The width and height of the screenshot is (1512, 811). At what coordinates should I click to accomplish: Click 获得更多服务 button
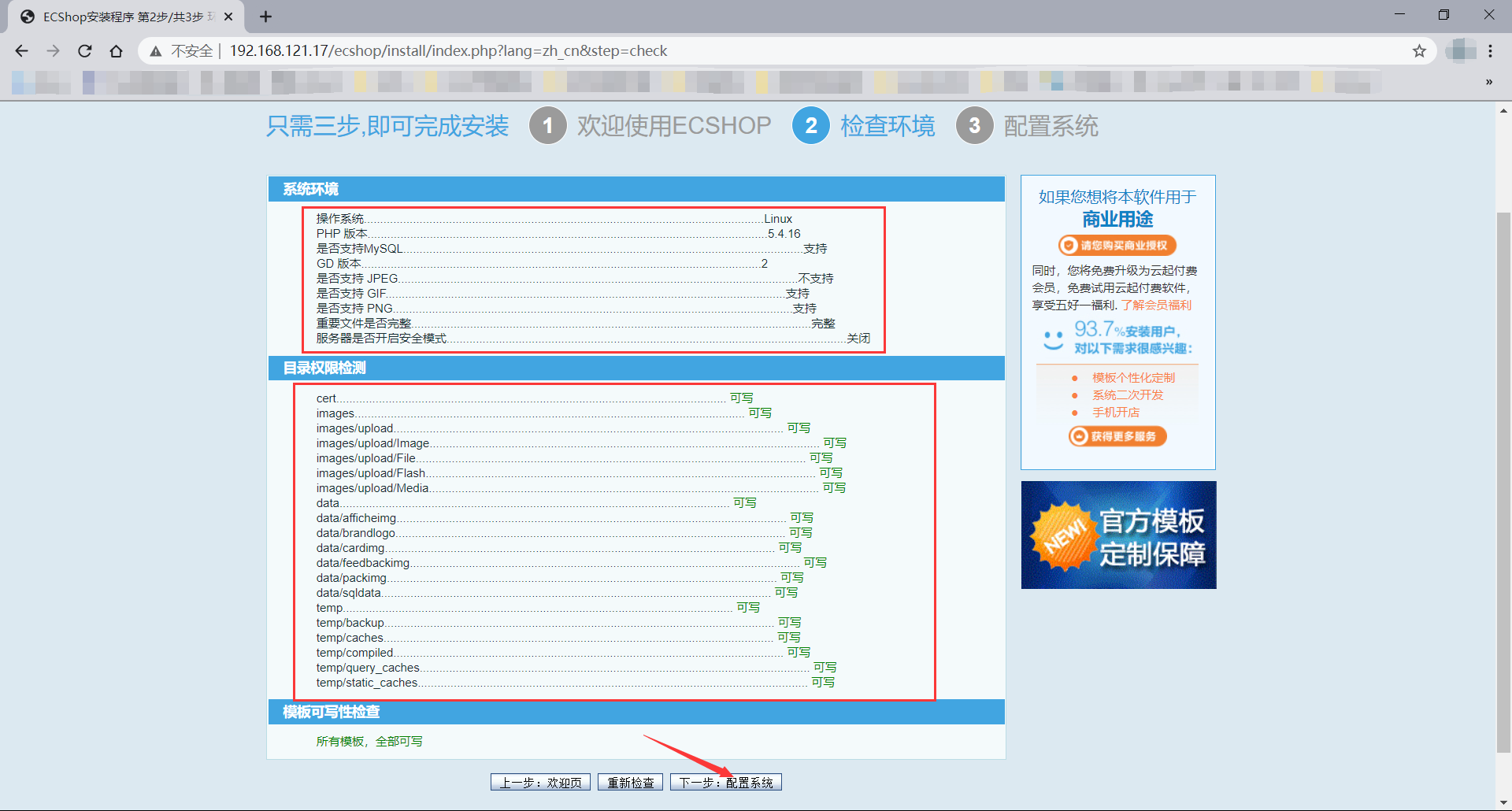point(1117,436)
